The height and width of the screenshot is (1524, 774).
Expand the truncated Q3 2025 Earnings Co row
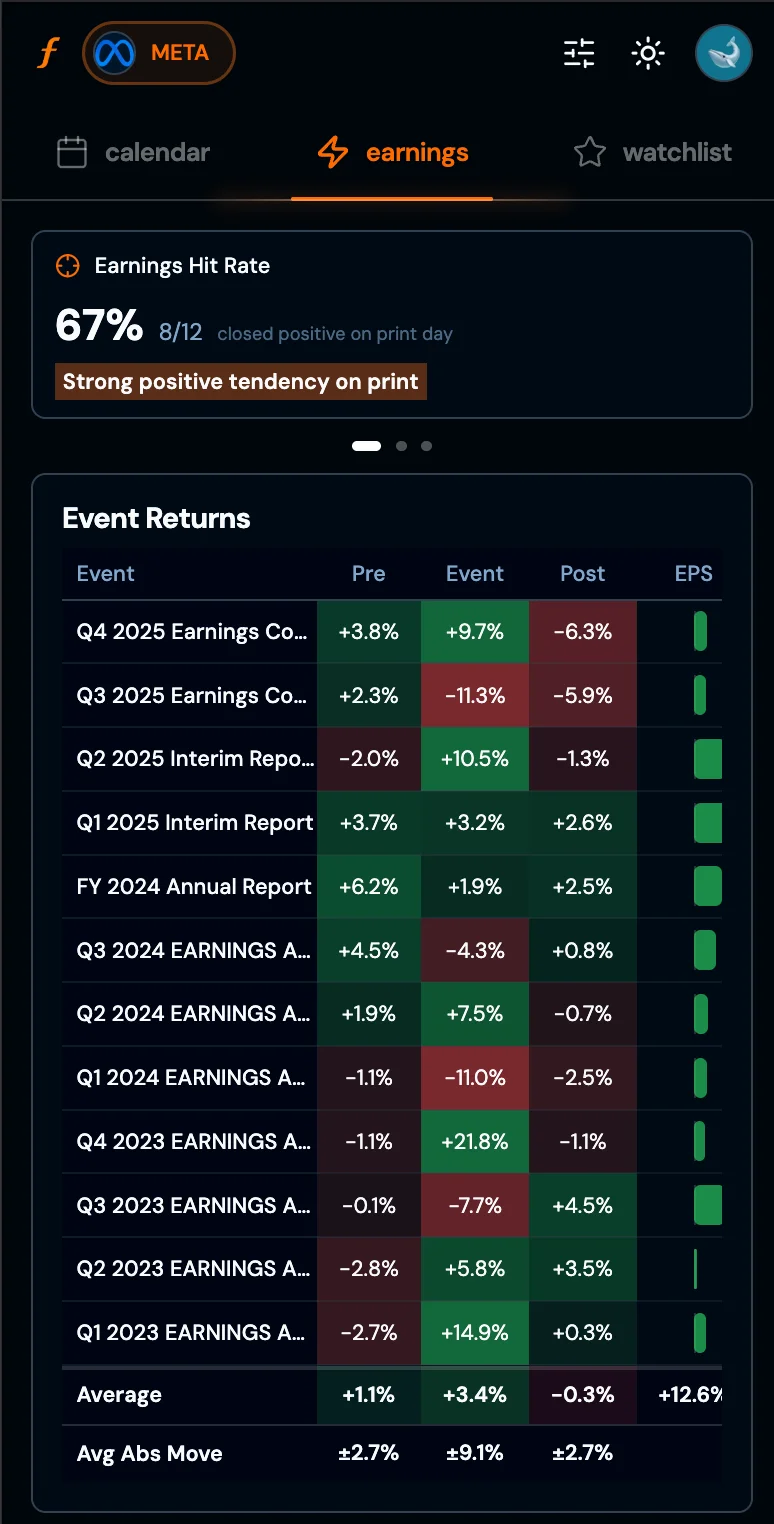click(190, 695)
